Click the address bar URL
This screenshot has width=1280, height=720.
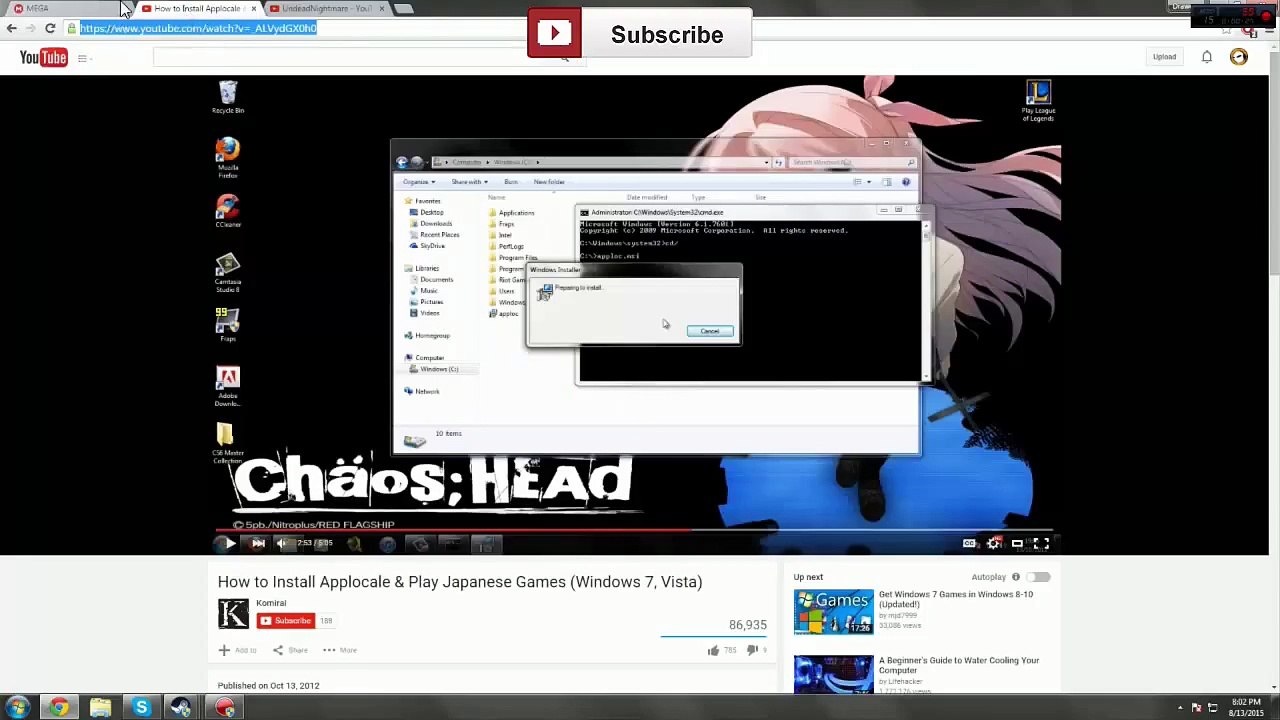click(x=198, y=28)
